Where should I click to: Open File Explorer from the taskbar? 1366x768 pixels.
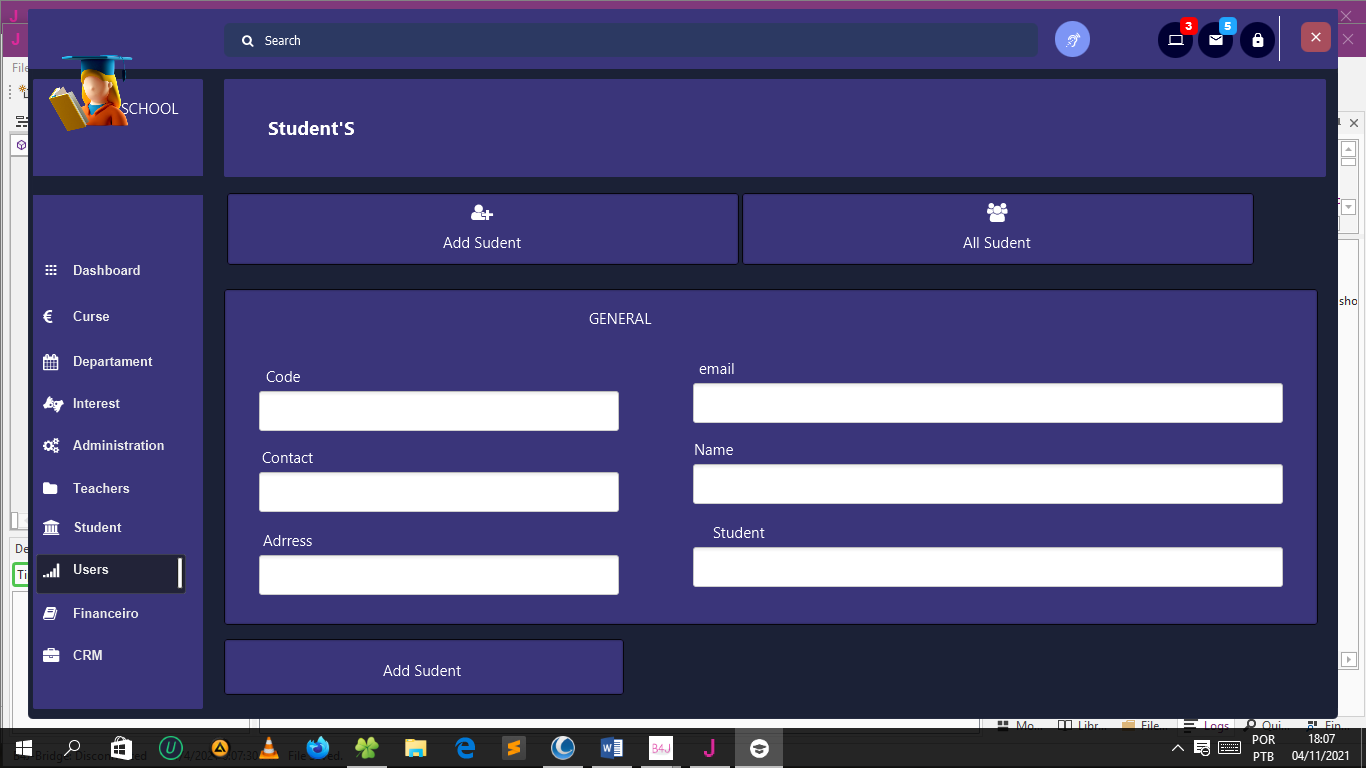point(416,748)
